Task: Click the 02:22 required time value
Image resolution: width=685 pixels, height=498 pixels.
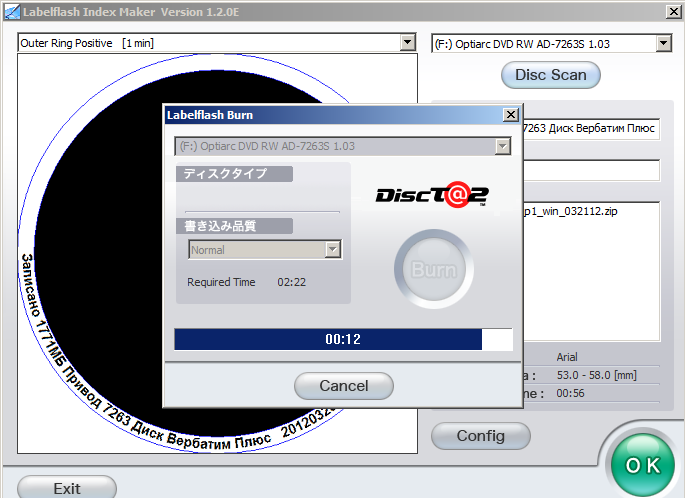Action: pyautogui.click(x=291, y=282)
